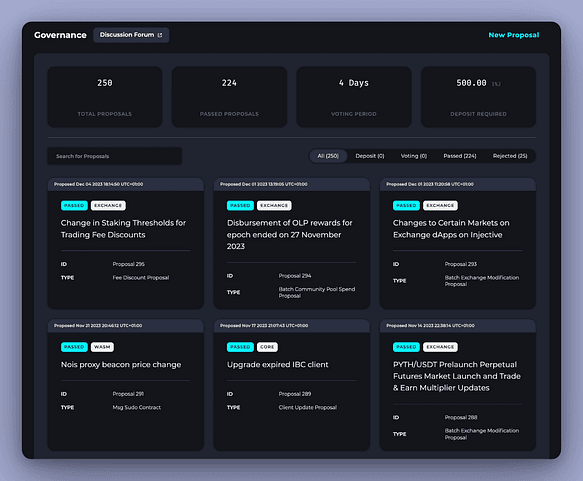Open Nois proxy beacon price change proposal

coord(126,385)
